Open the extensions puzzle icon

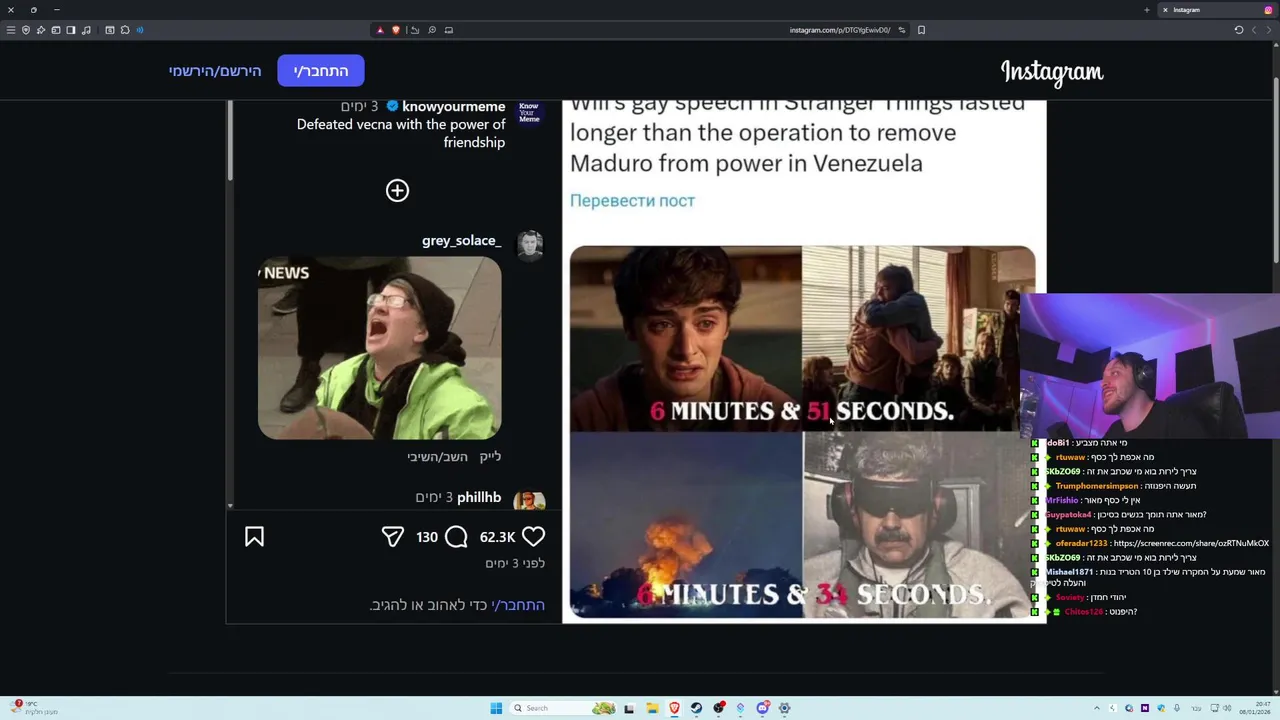tap(125, 30)
